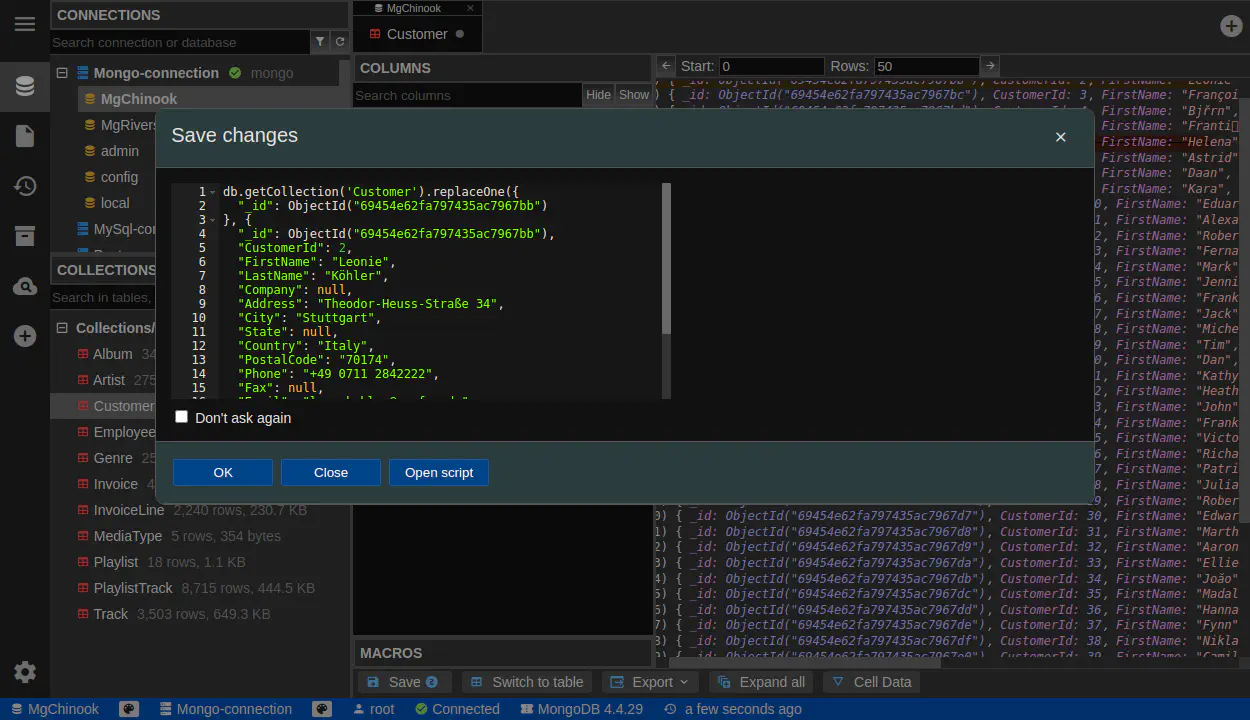Open the files sidebar icon
The image size is (1250, 720).
tap(25, 136)
